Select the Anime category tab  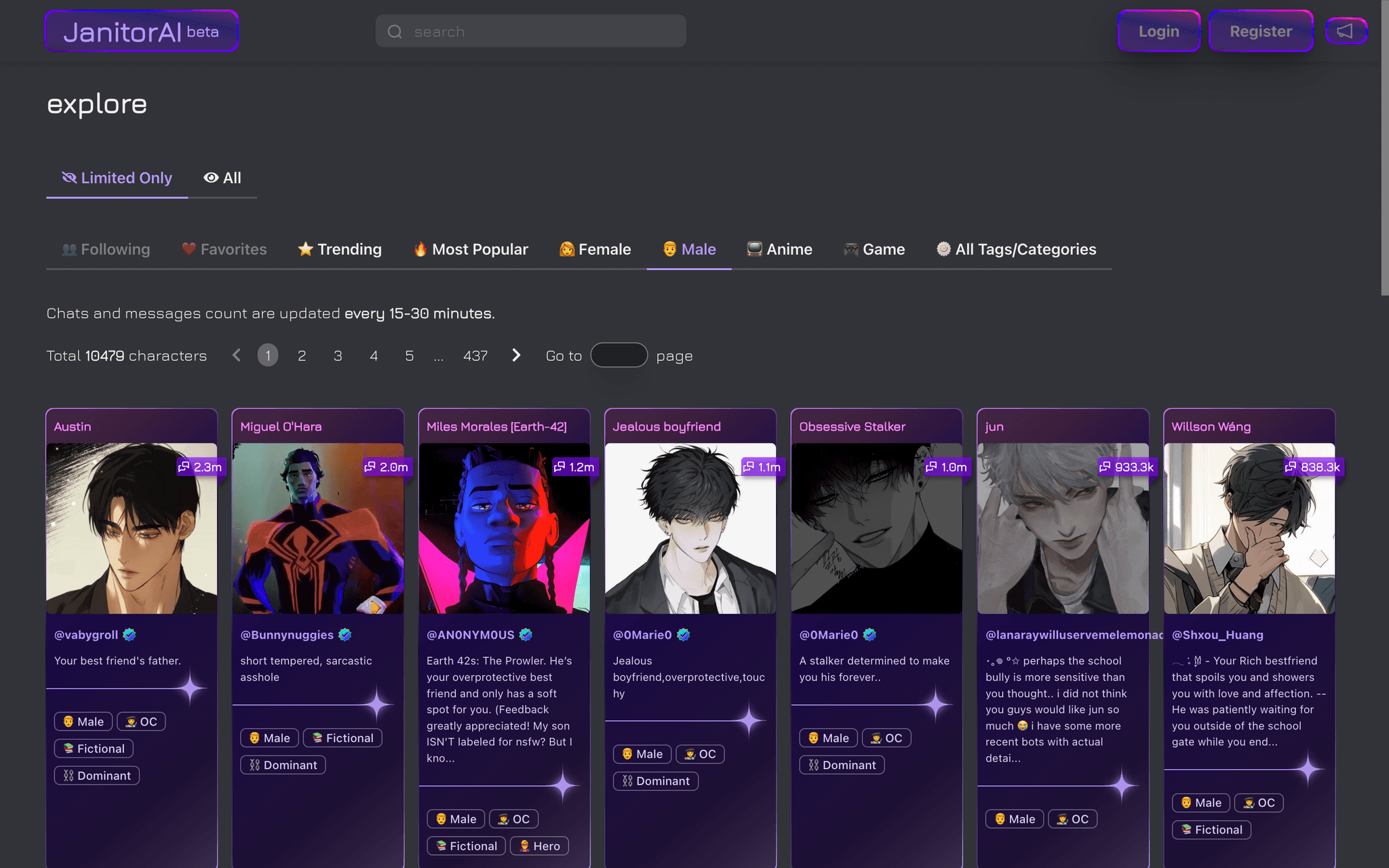pos(779,250)
